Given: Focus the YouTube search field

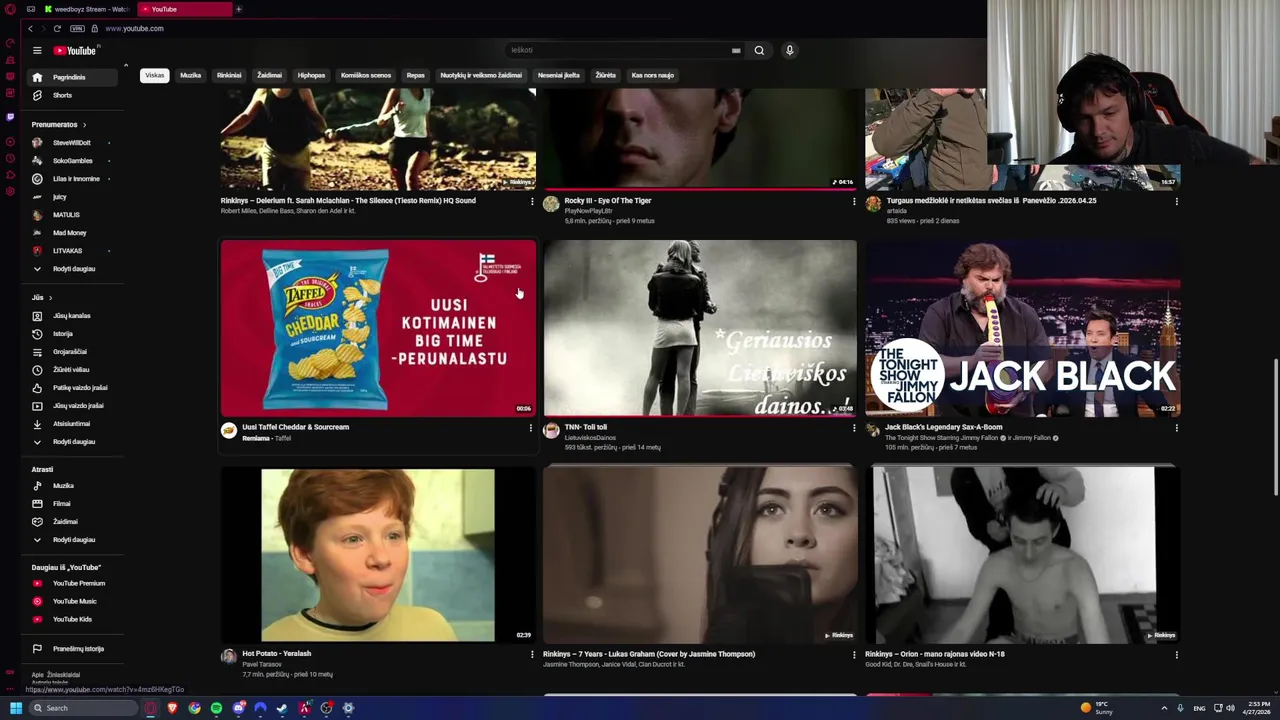Looking at the screenshot, I should 620,50.
